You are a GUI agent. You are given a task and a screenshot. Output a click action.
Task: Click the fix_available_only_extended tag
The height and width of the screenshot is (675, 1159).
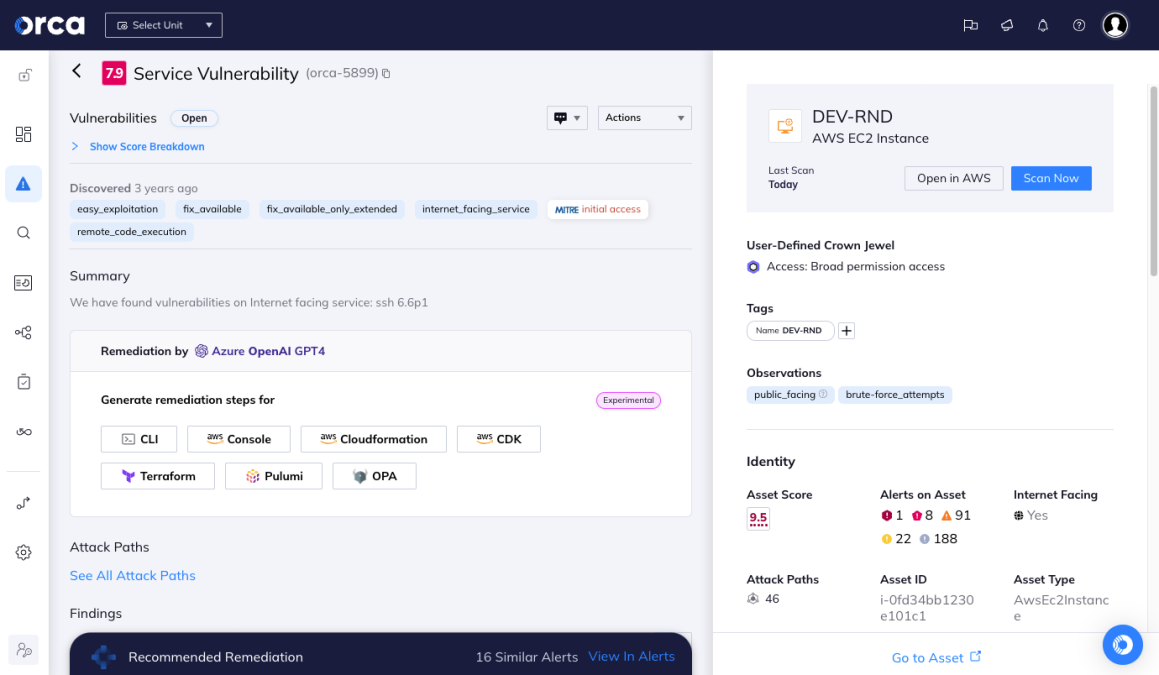pos(332,209)
